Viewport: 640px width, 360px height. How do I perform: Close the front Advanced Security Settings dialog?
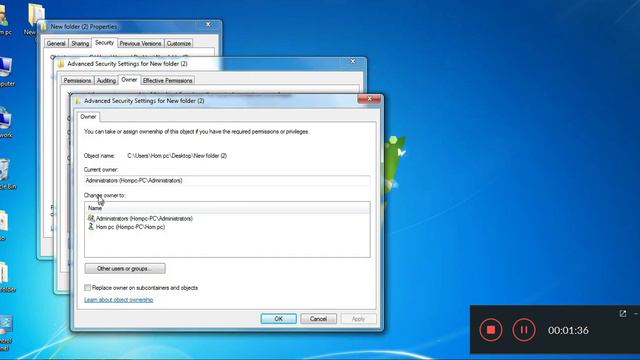369,99
